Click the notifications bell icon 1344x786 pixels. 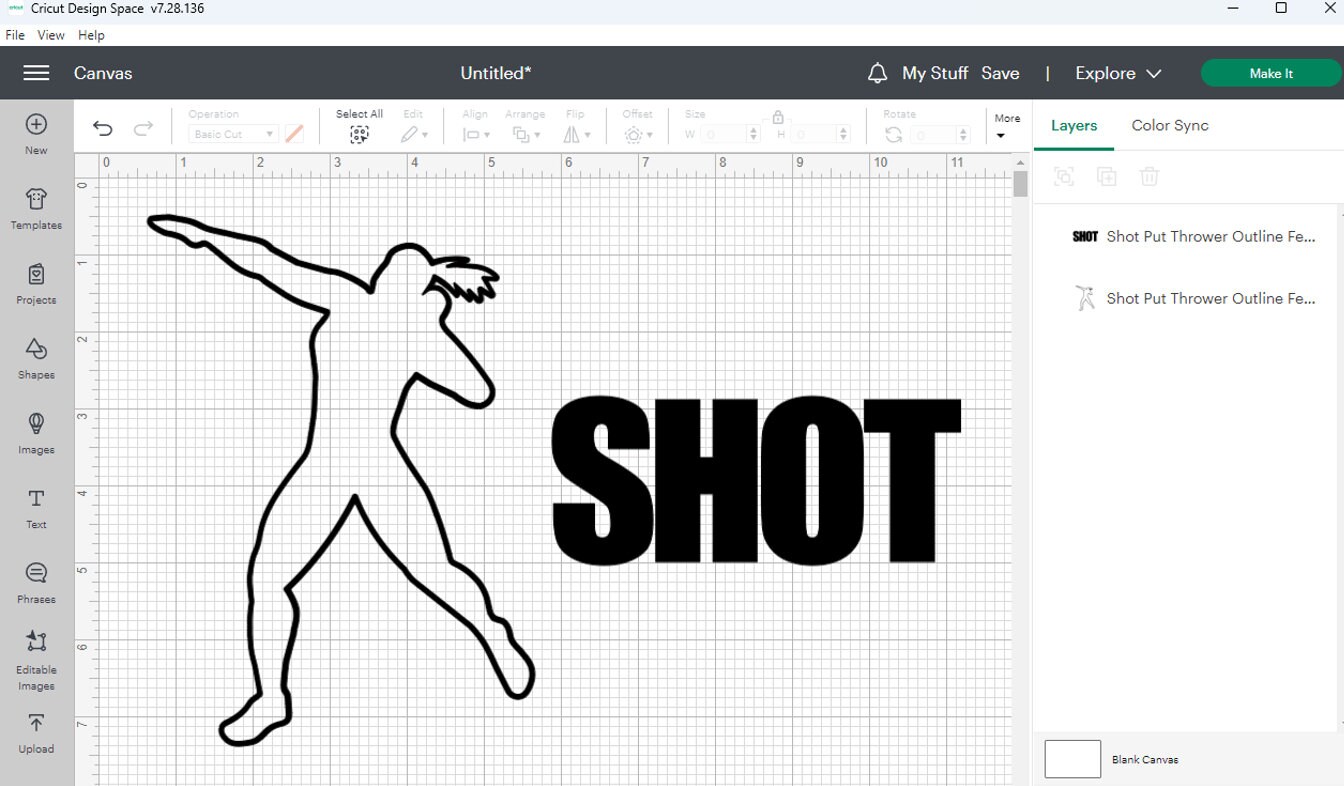click(877, 72)
